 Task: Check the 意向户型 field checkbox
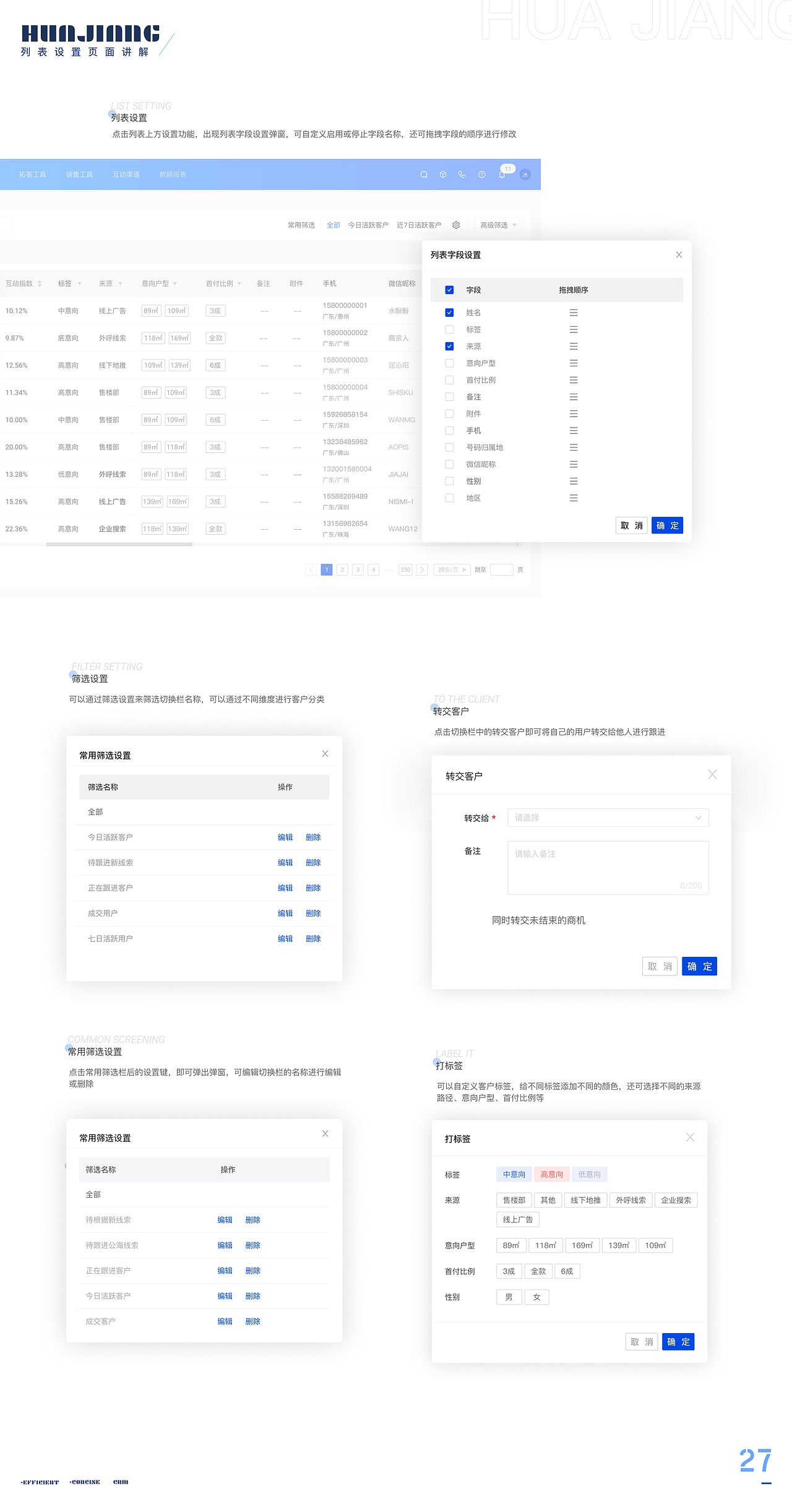coord(449,363)
